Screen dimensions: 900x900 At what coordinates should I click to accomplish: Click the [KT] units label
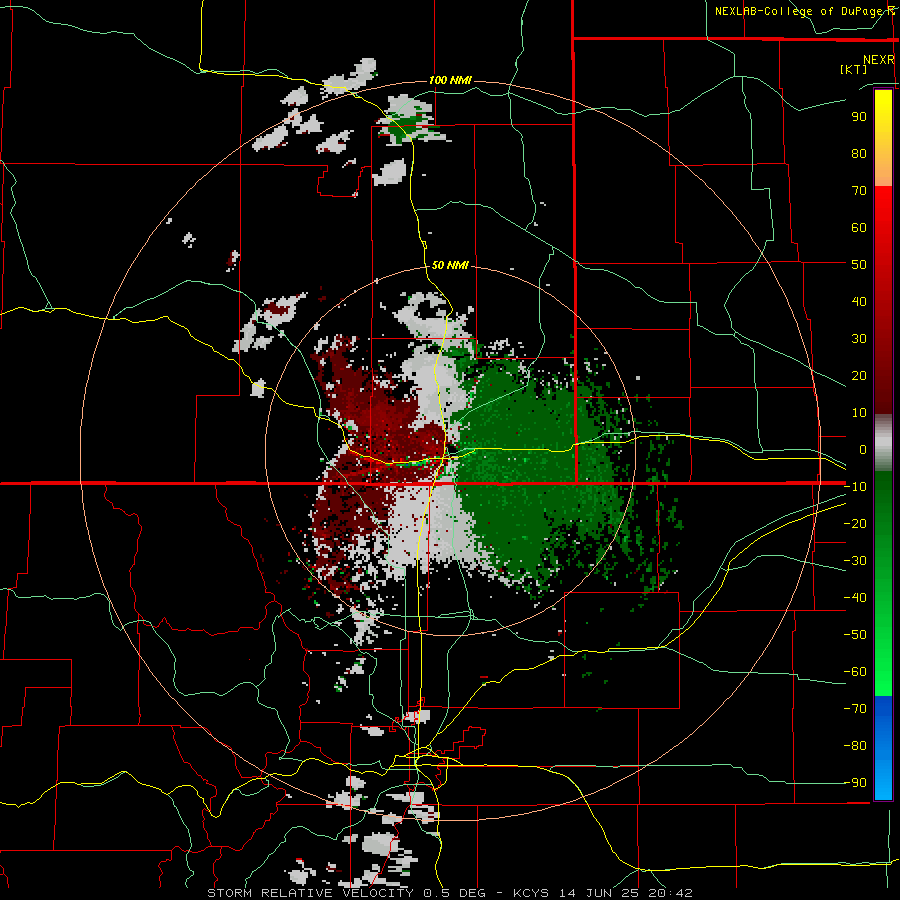(x=854, y=69)
